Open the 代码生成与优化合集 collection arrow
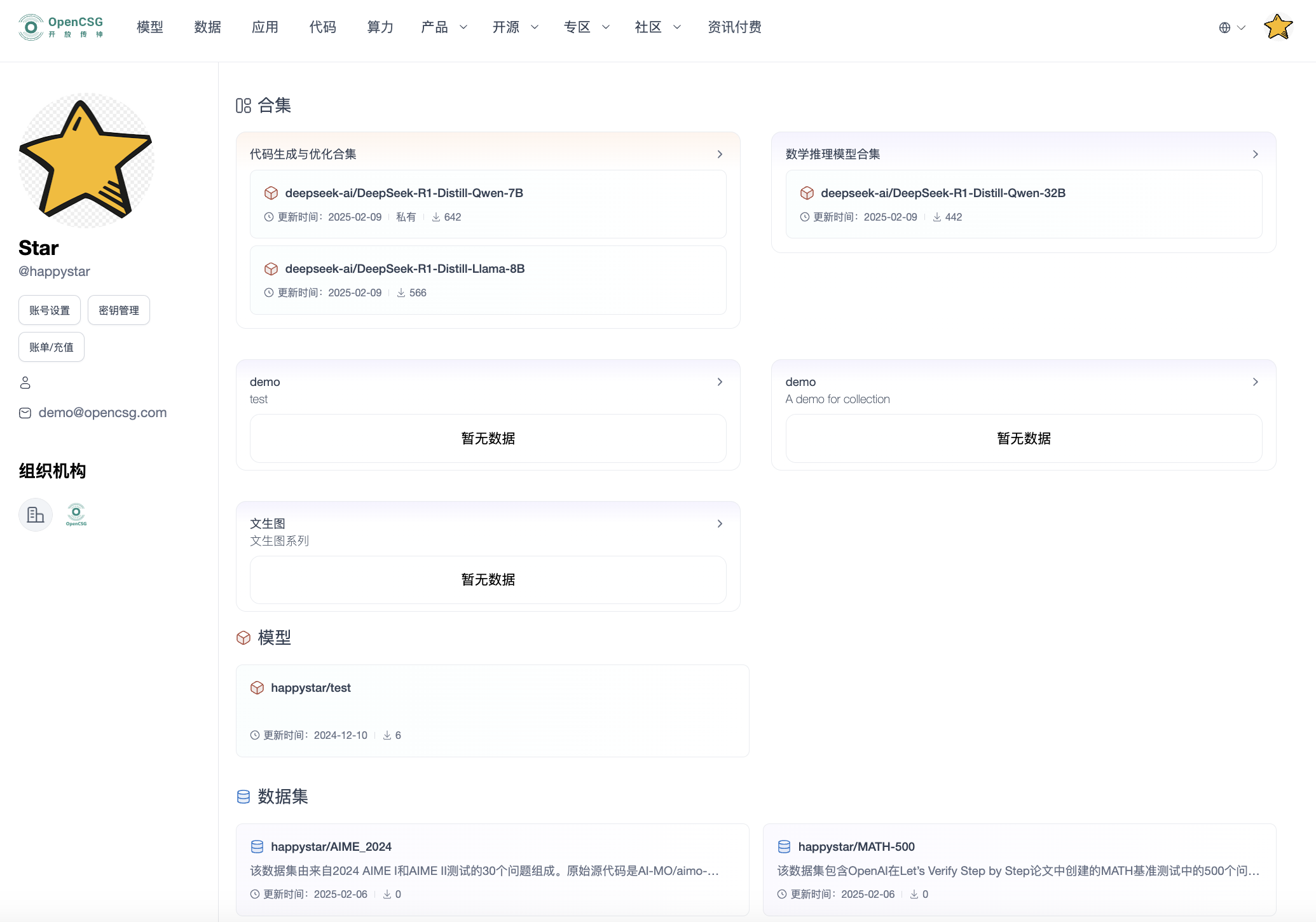The height and width of the screenshot is (922, 1316). tap(720, 155)
